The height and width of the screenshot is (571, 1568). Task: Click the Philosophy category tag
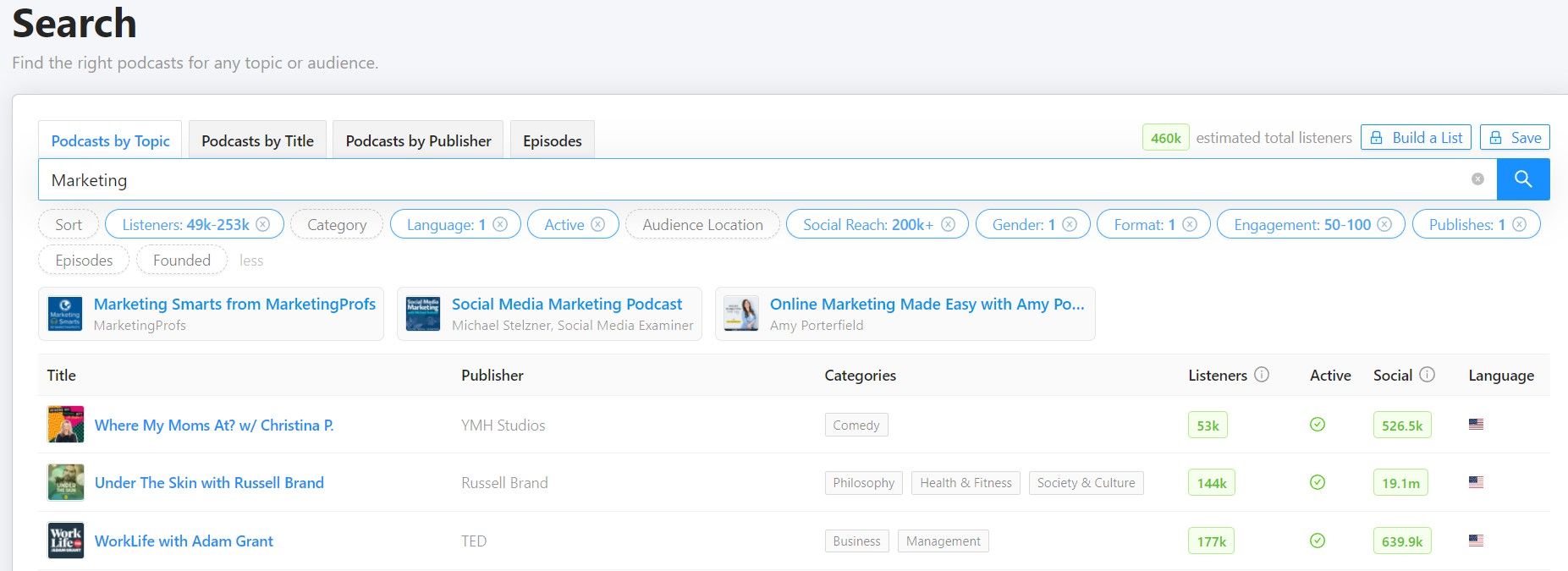coord(863,482)
